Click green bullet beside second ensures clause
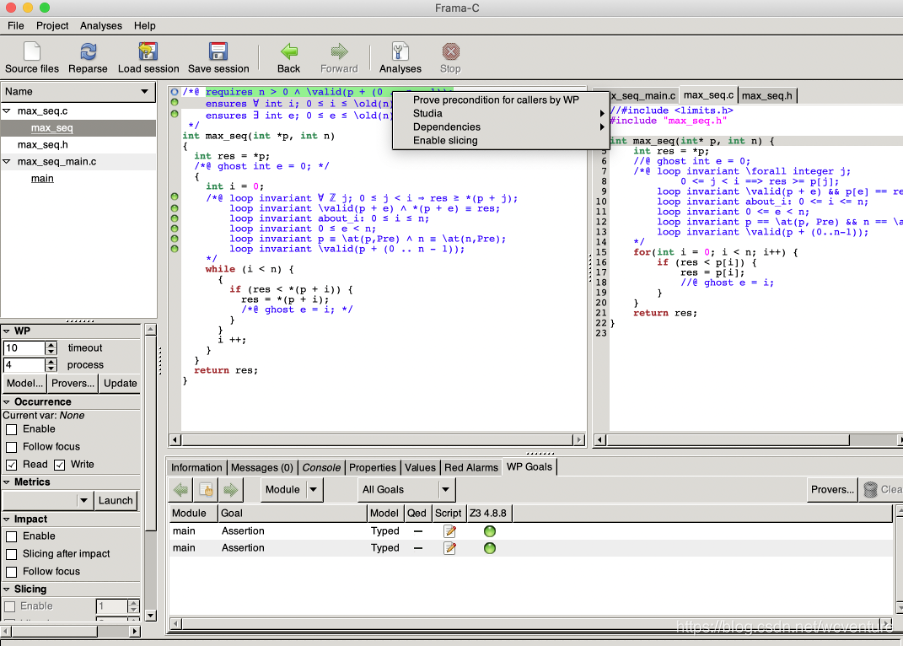This screenshot has height=646, width=904. pyautogui.click(x=175, y=114)
